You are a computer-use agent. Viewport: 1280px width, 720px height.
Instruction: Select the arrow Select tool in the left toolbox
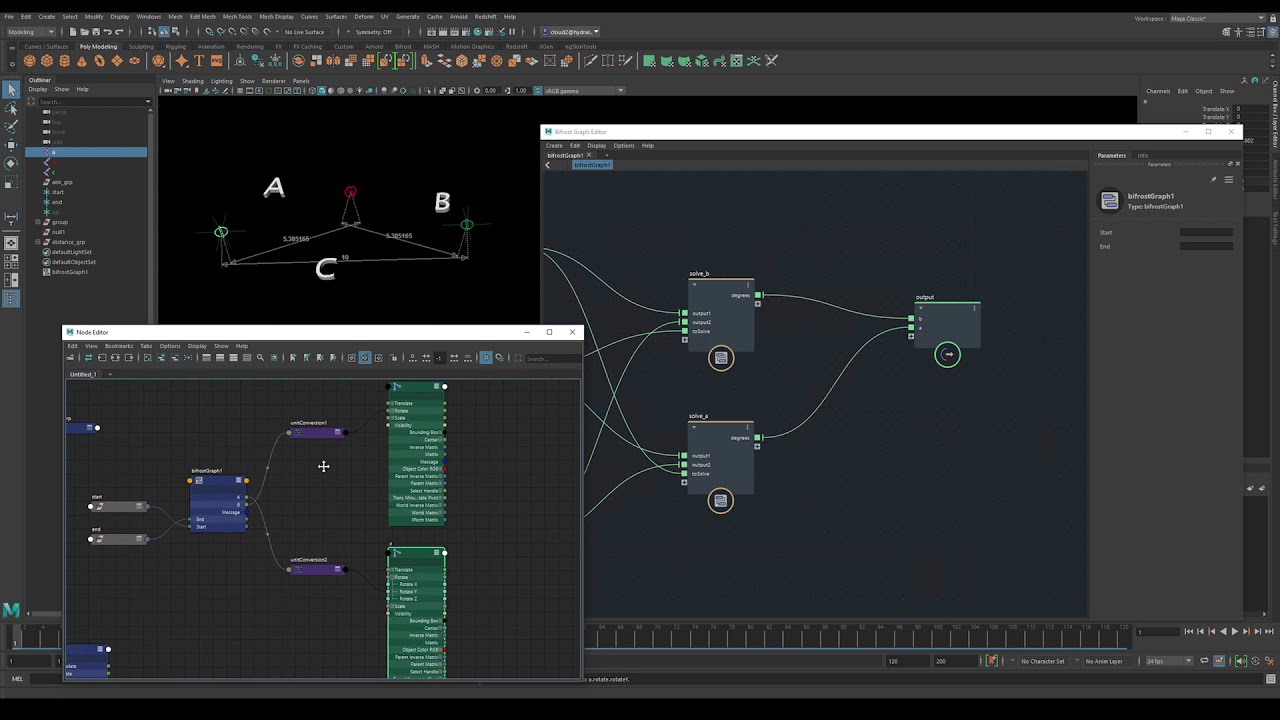coord(11,90)
